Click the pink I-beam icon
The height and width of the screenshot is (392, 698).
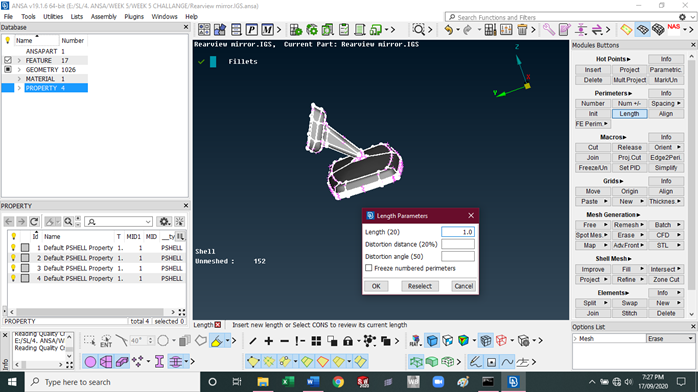click(159, 362)
